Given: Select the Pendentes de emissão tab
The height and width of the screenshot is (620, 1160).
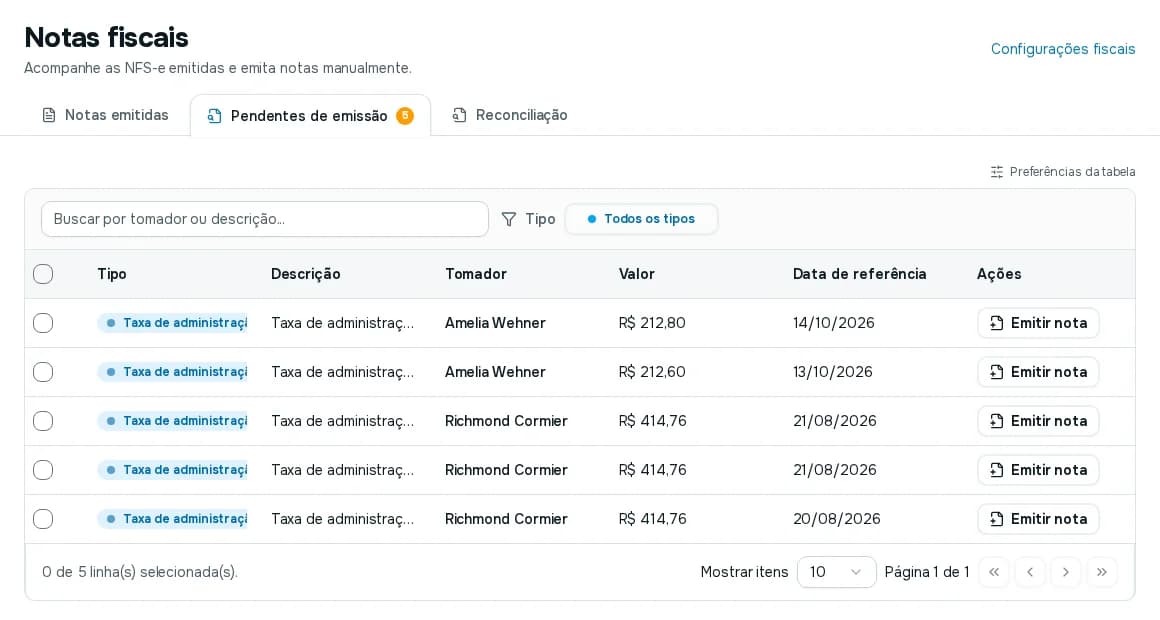Looking at the screenshot, I should click(x=310, y=115).
